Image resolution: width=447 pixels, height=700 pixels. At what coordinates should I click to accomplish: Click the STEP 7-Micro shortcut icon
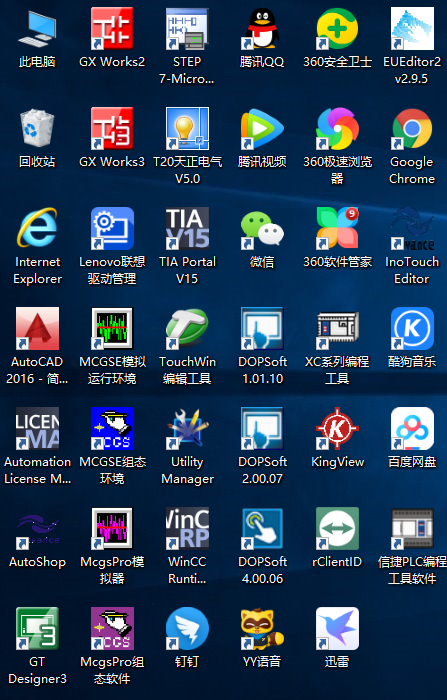coord(187,29)
